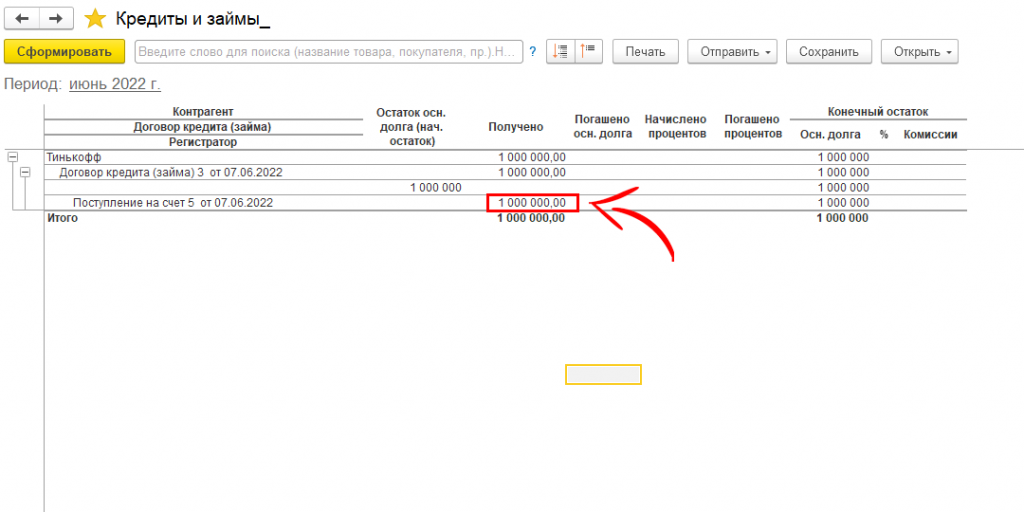This screenshot has height=512, width=1024.
Task: Select the Тинькофф counterparty cell
Action: pyautogui.click(x=74, y=157)
